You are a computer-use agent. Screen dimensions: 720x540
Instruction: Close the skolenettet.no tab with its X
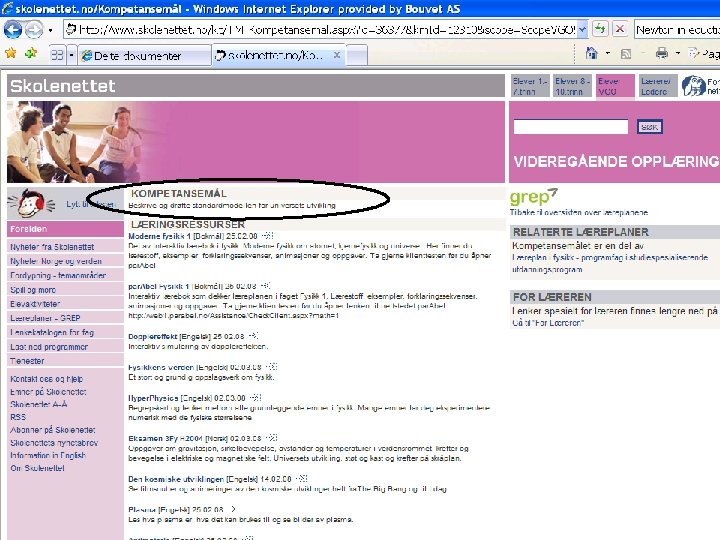click(x=337, y=55)
